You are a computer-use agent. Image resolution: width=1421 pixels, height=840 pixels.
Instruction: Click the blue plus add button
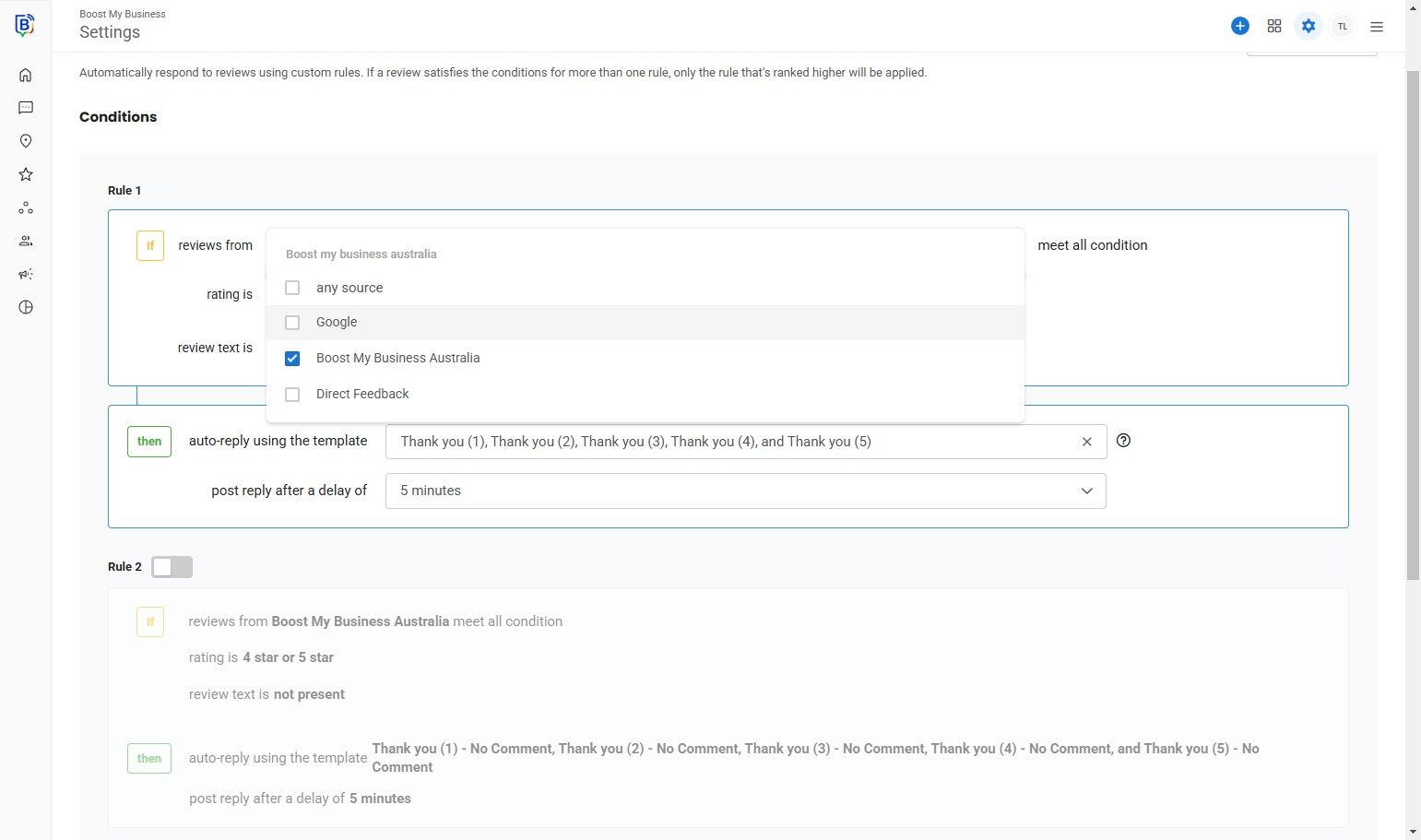1239,26
